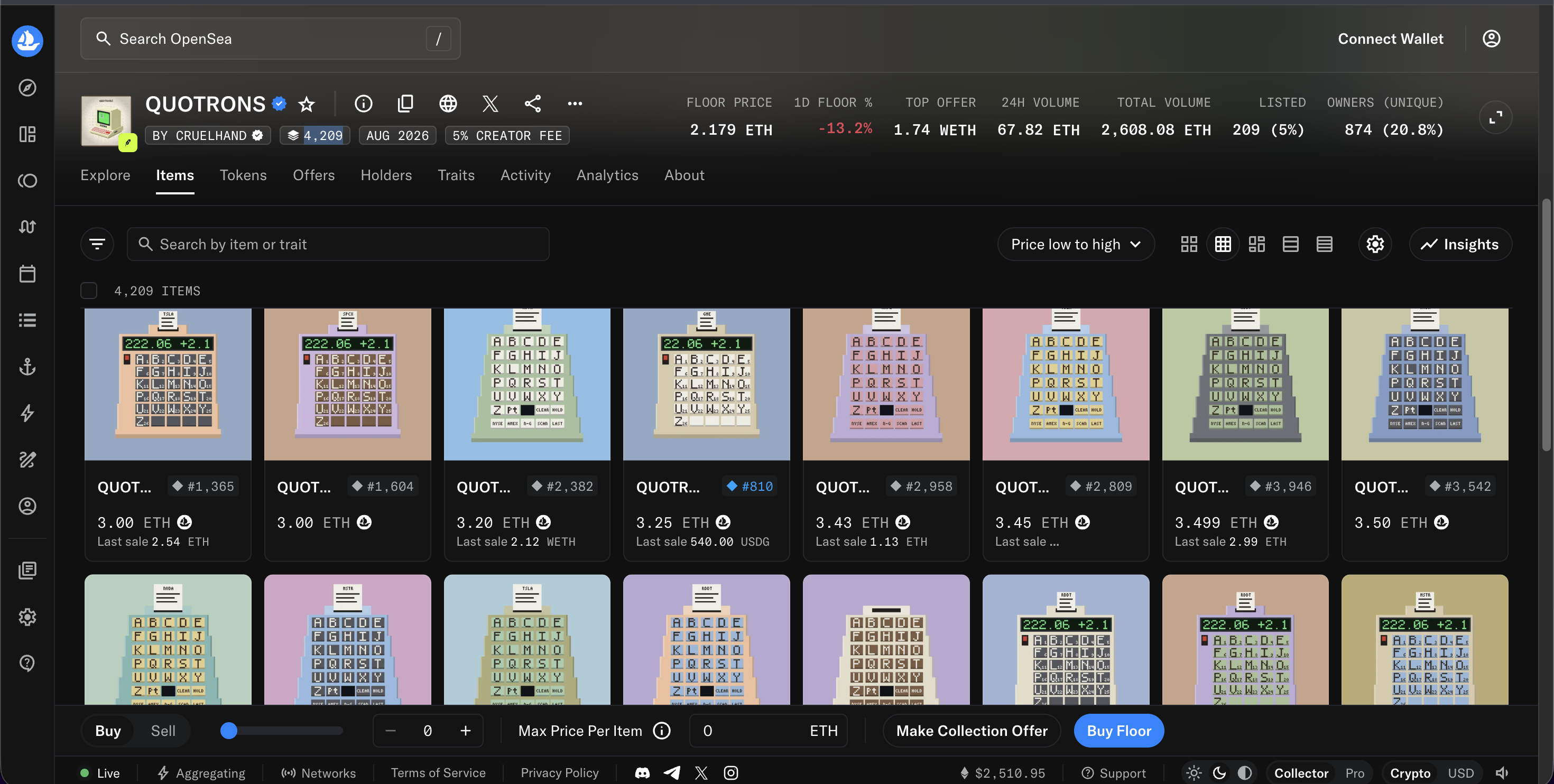Share the QUOTRONS collection
1554x784 pixels.
532,104
